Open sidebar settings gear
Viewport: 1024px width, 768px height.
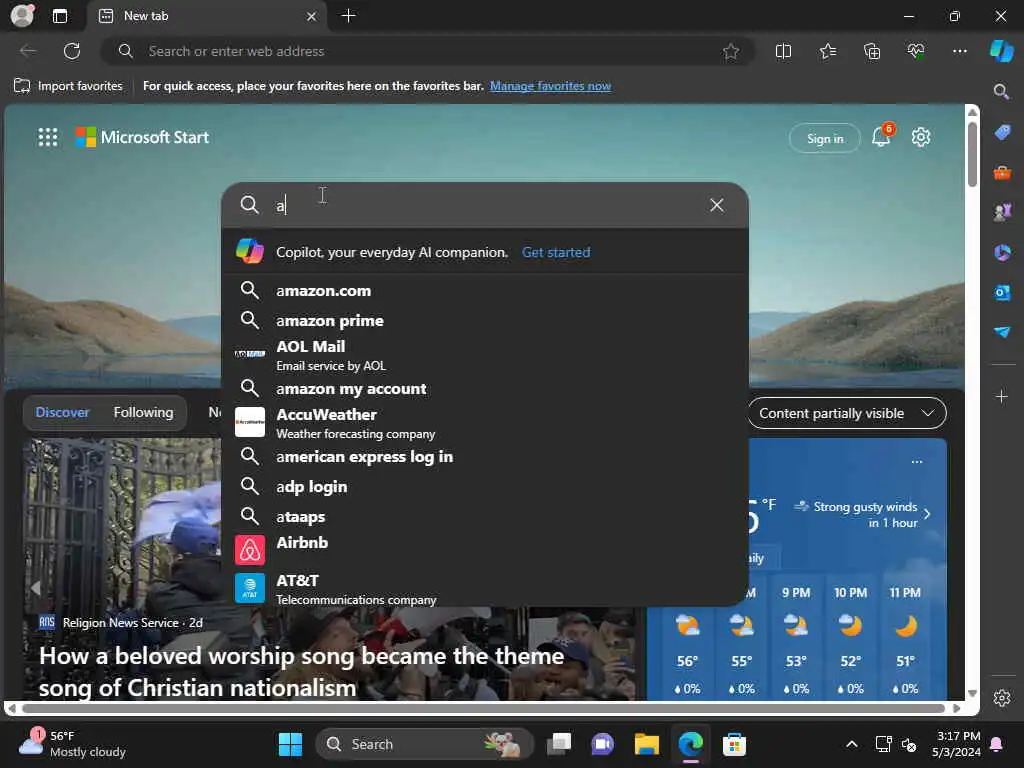coord(1002,697)
